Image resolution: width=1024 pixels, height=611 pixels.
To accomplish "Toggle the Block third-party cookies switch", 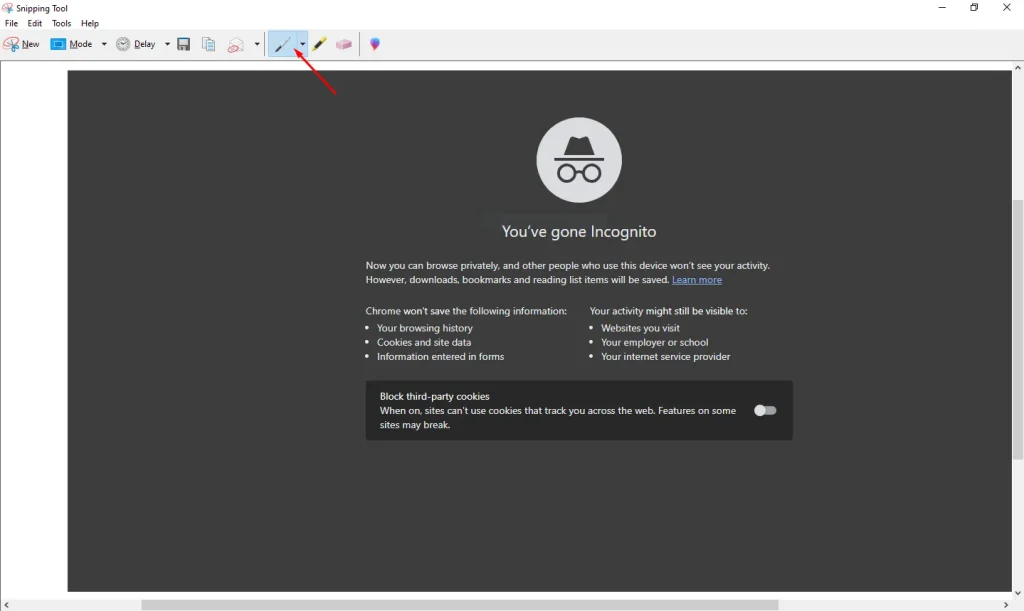I will tap(765, 411).
